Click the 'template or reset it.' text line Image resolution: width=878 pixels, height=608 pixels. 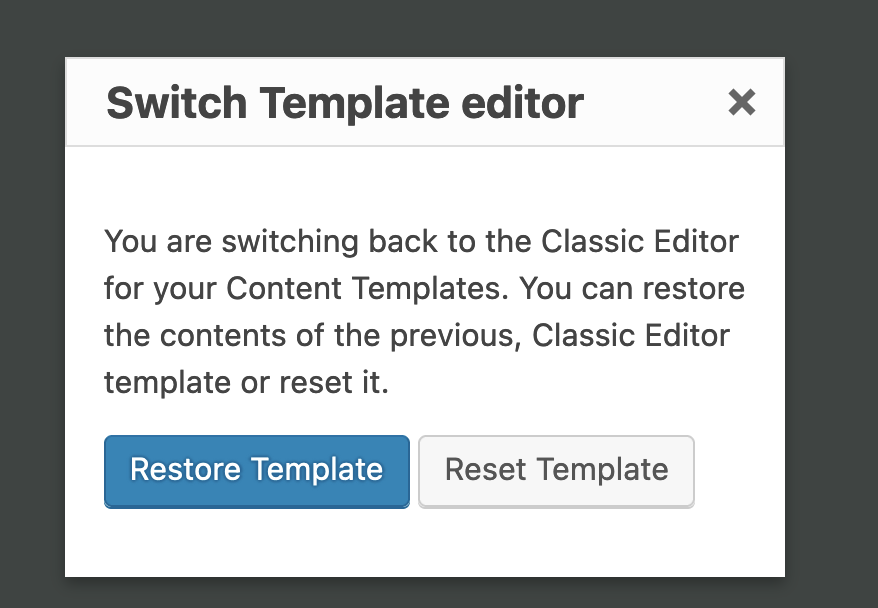[246, 383]
